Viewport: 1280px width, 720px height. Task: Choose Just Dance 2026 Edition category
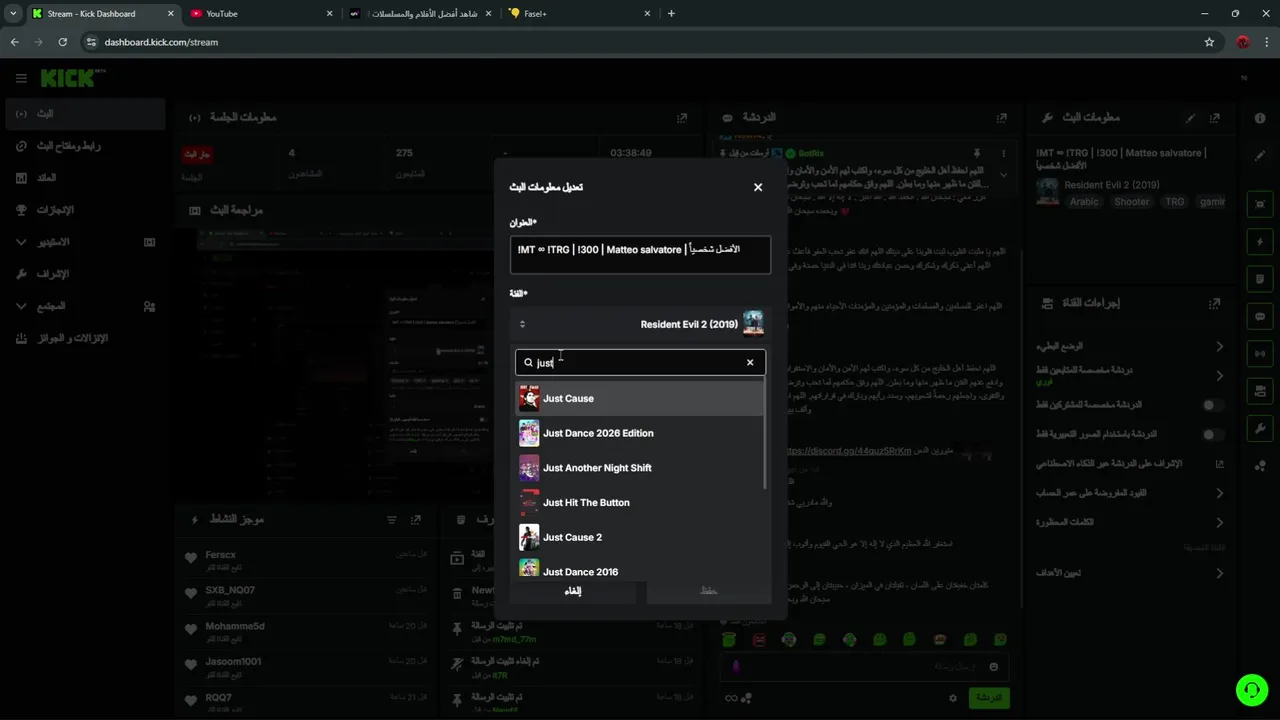coord(640,433)
